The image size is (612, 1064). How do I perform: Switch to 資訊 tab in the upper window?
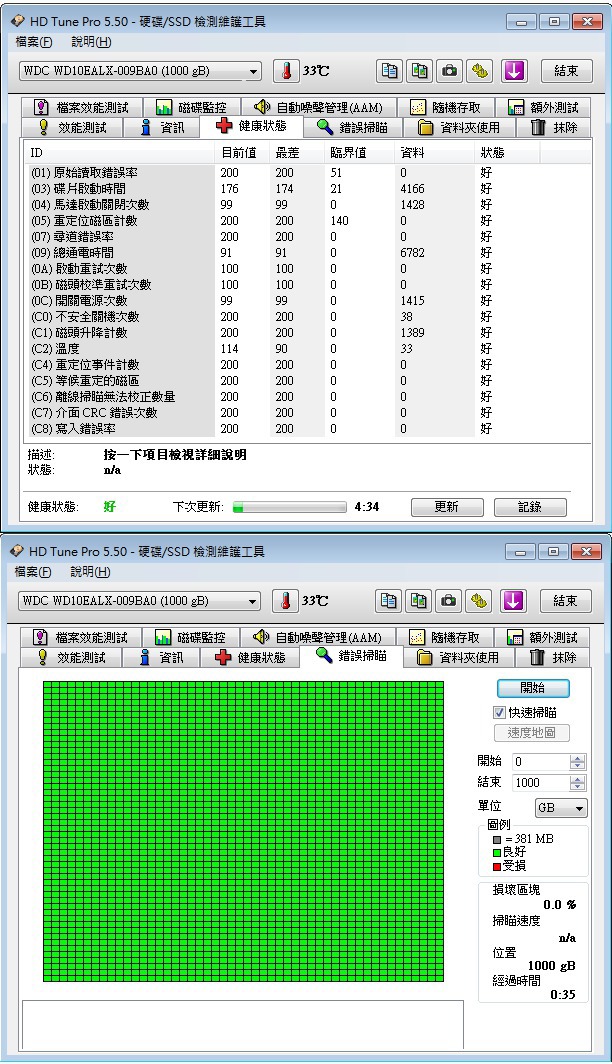[161, 128]
